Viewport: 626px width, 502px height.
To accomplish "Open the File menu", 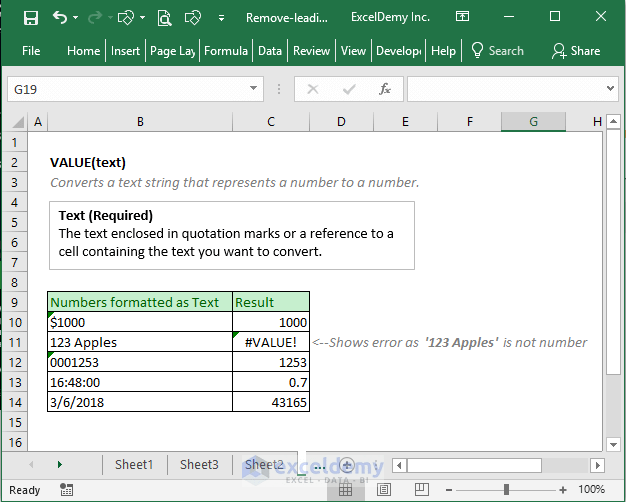I will click(31, 51).
